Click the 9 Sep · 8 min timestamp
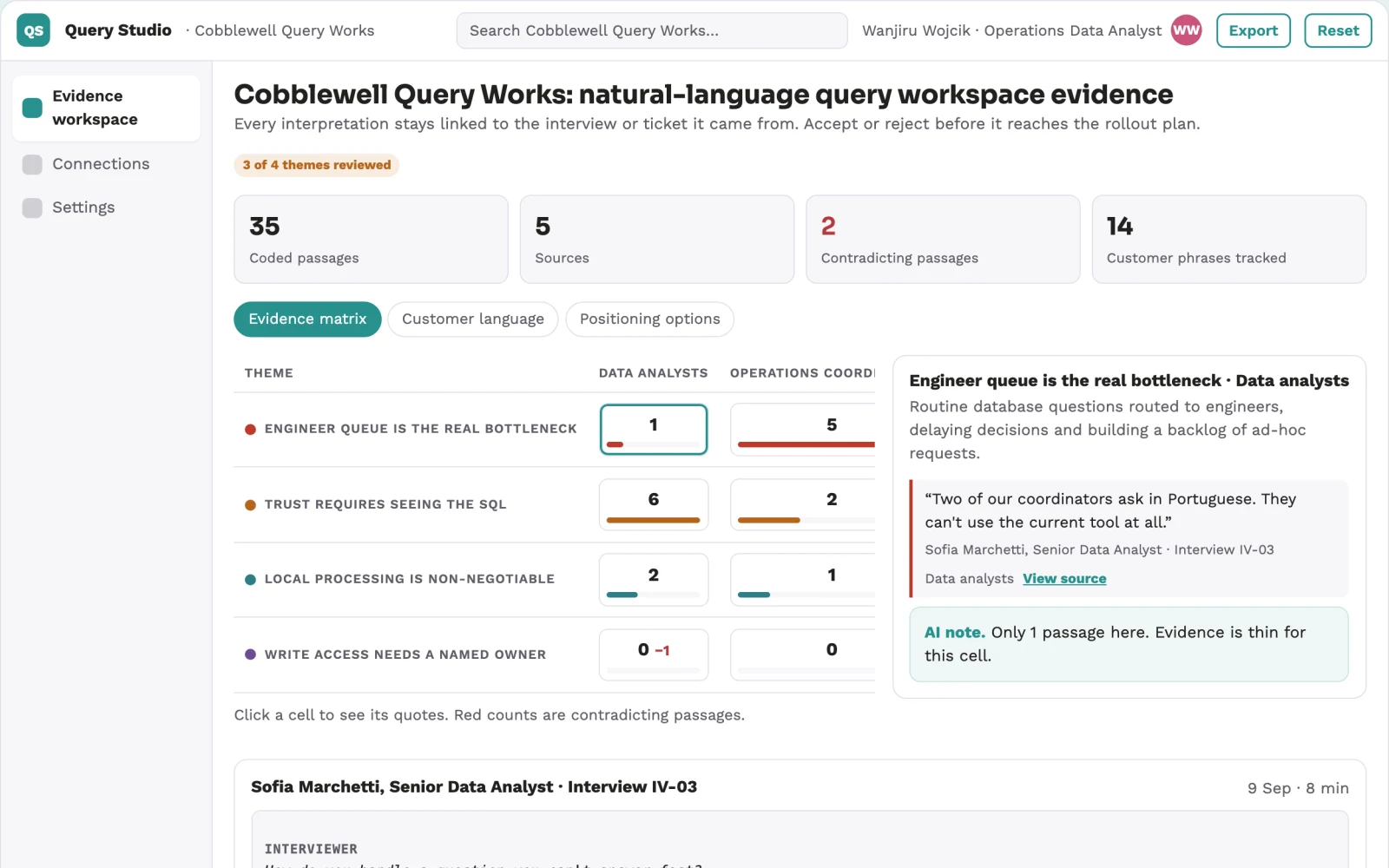 tap(1298, 788)
